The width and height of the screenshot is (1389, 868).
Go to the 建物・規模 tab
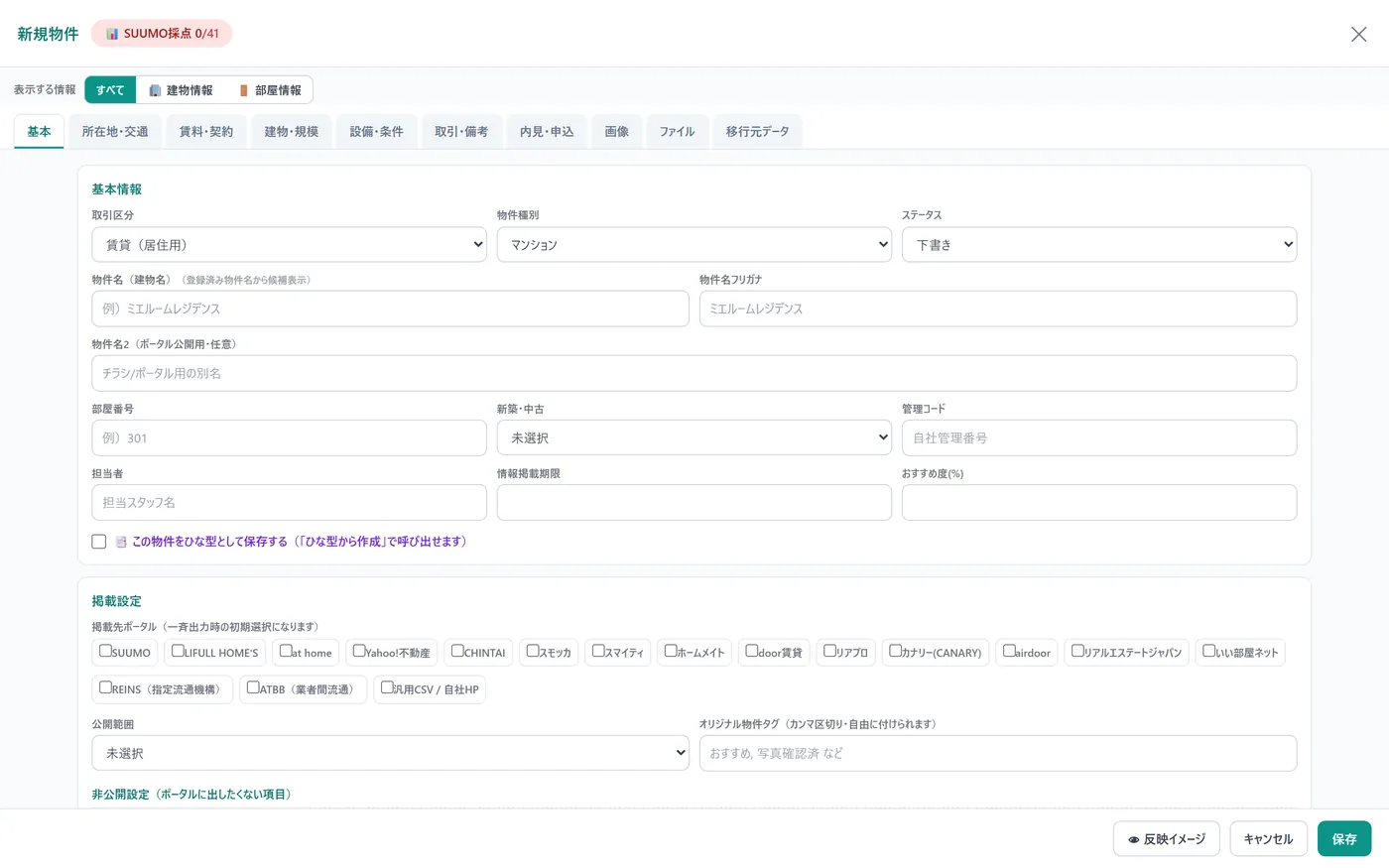coord(292,132)
